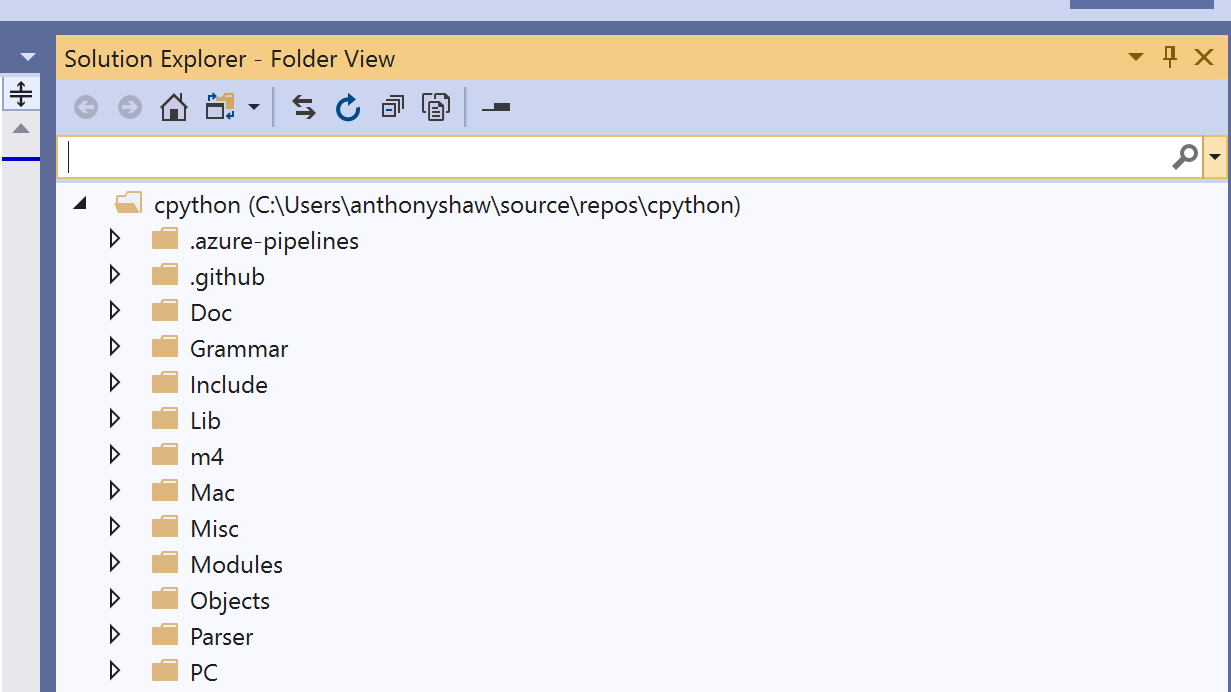Image resolution: width=1231 pixels, height=692 pixels.
Task: Select the Objects folder
Action: 230,601
